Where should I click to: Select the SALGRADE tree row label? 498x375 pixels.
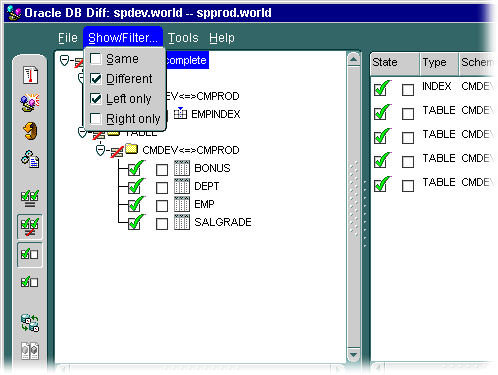pos(223,222)
